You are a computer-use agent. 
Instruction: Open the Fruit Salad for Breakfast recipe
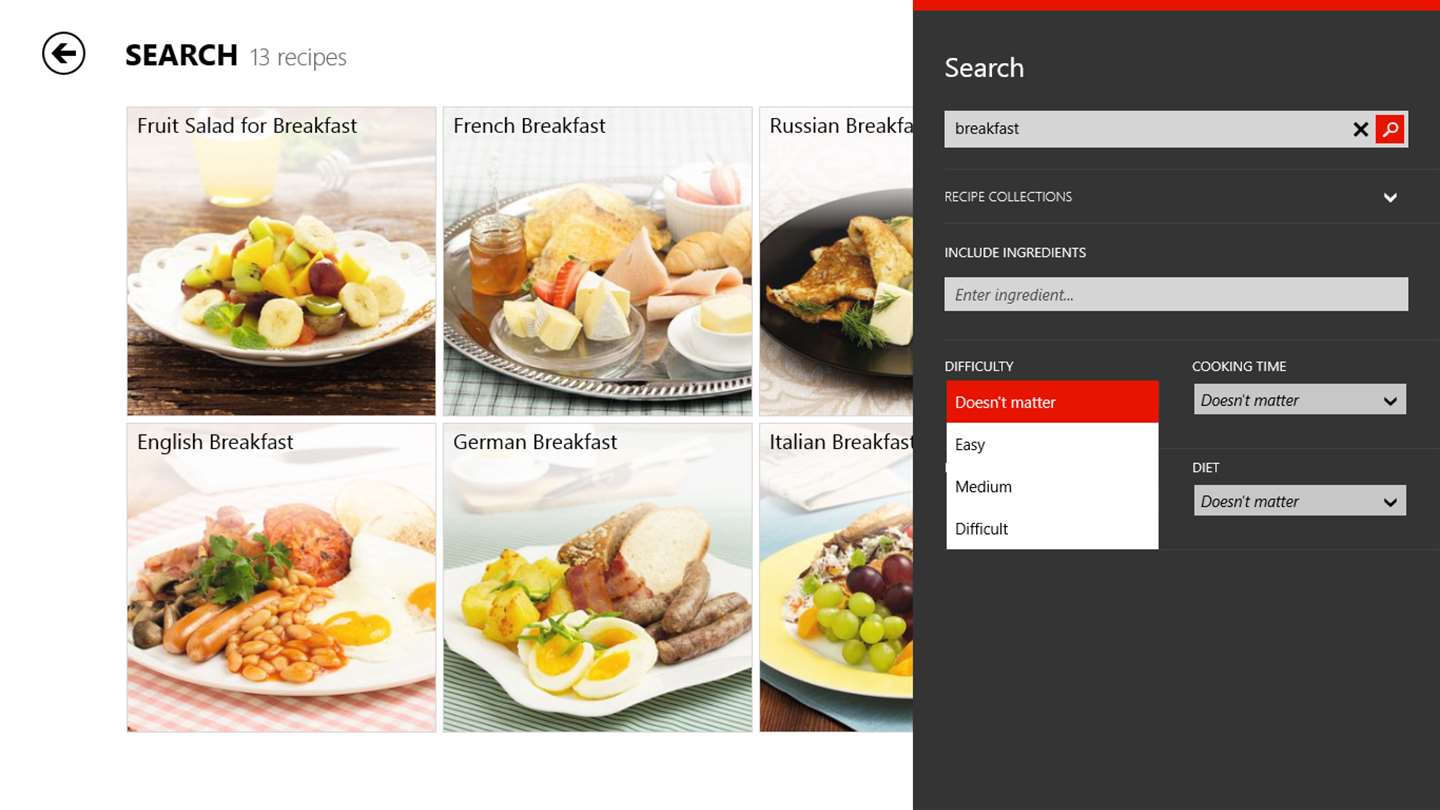(x=281, y=261)
